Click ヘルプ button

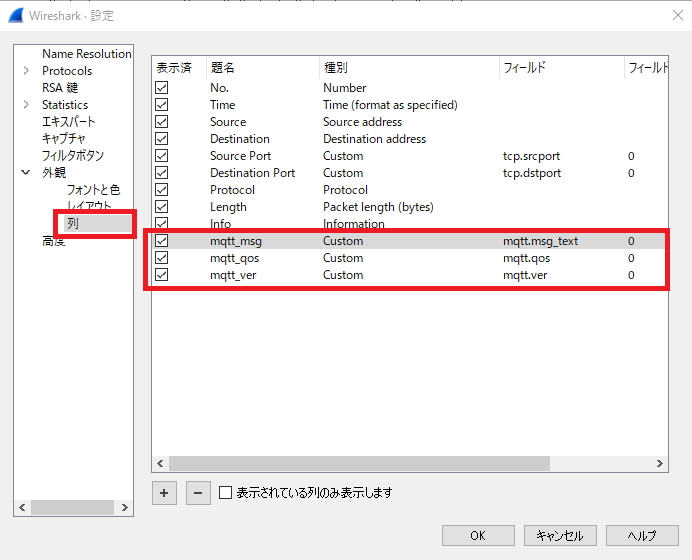642,535
